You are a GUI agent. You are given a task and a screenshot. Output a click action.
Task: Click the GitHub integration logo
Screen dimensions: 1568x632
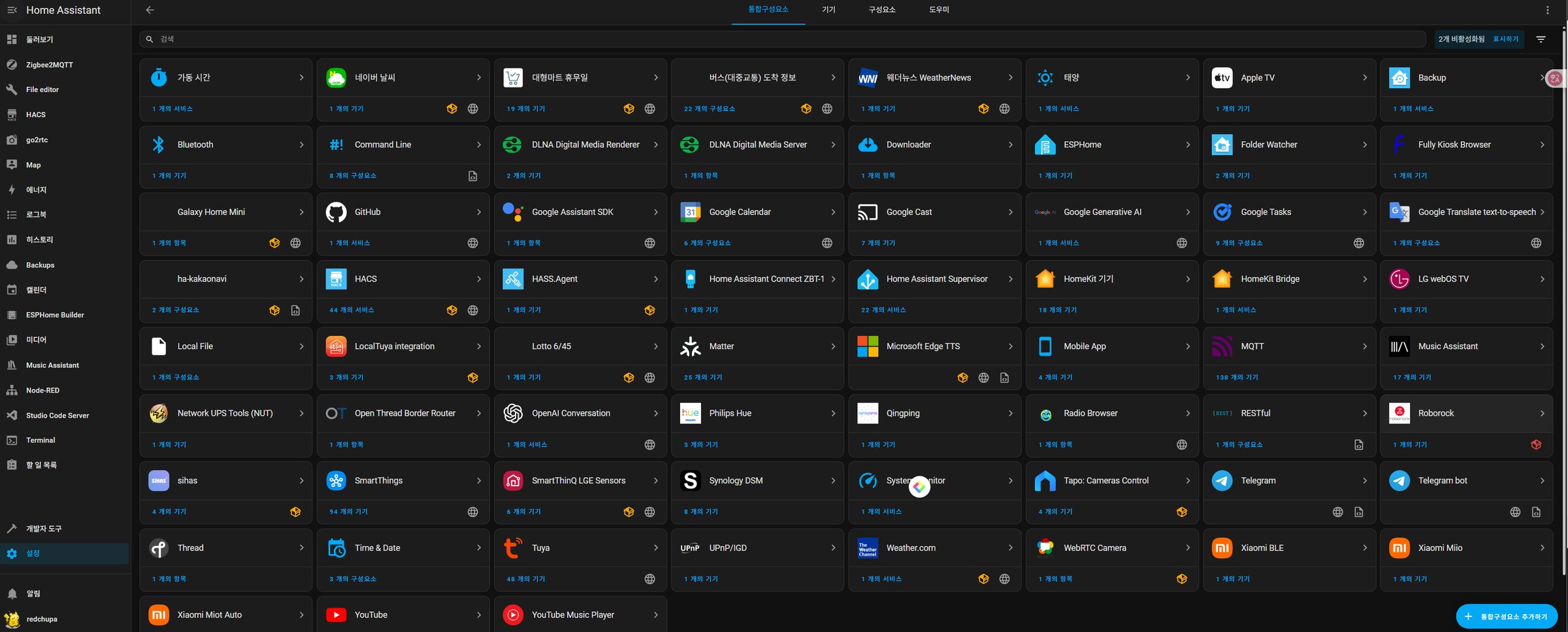pyautogui.click(x=336, y=212)
